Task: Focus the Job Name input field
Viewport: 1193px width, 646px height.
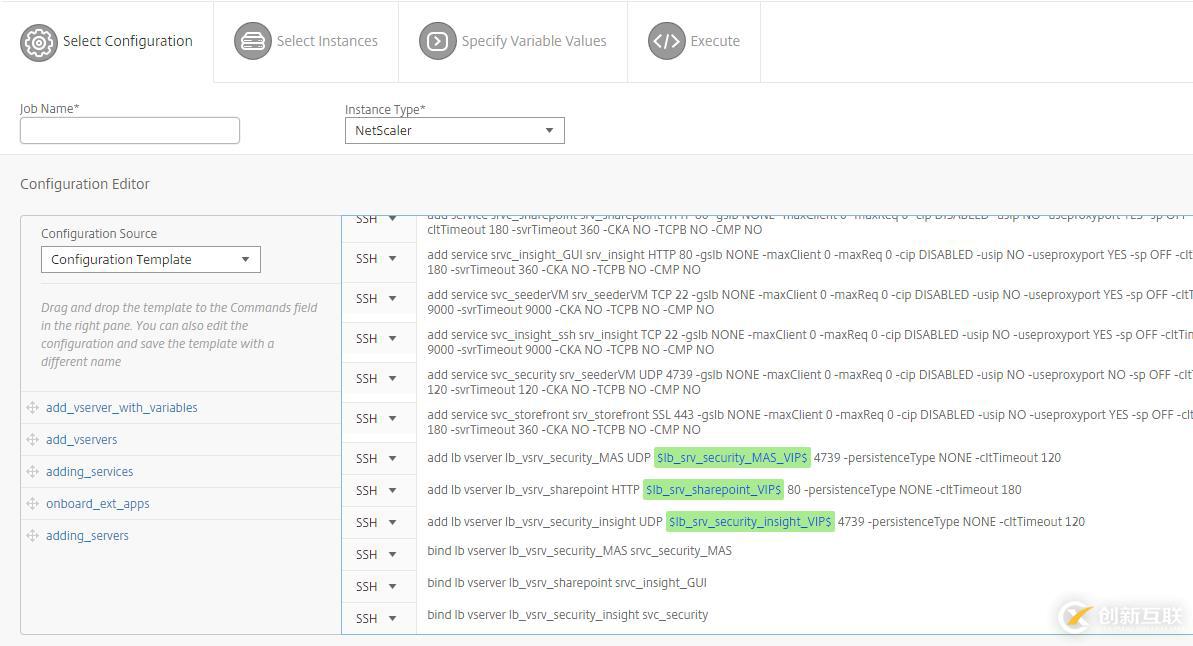Action: pyautogui.click(x=130, y=130)
